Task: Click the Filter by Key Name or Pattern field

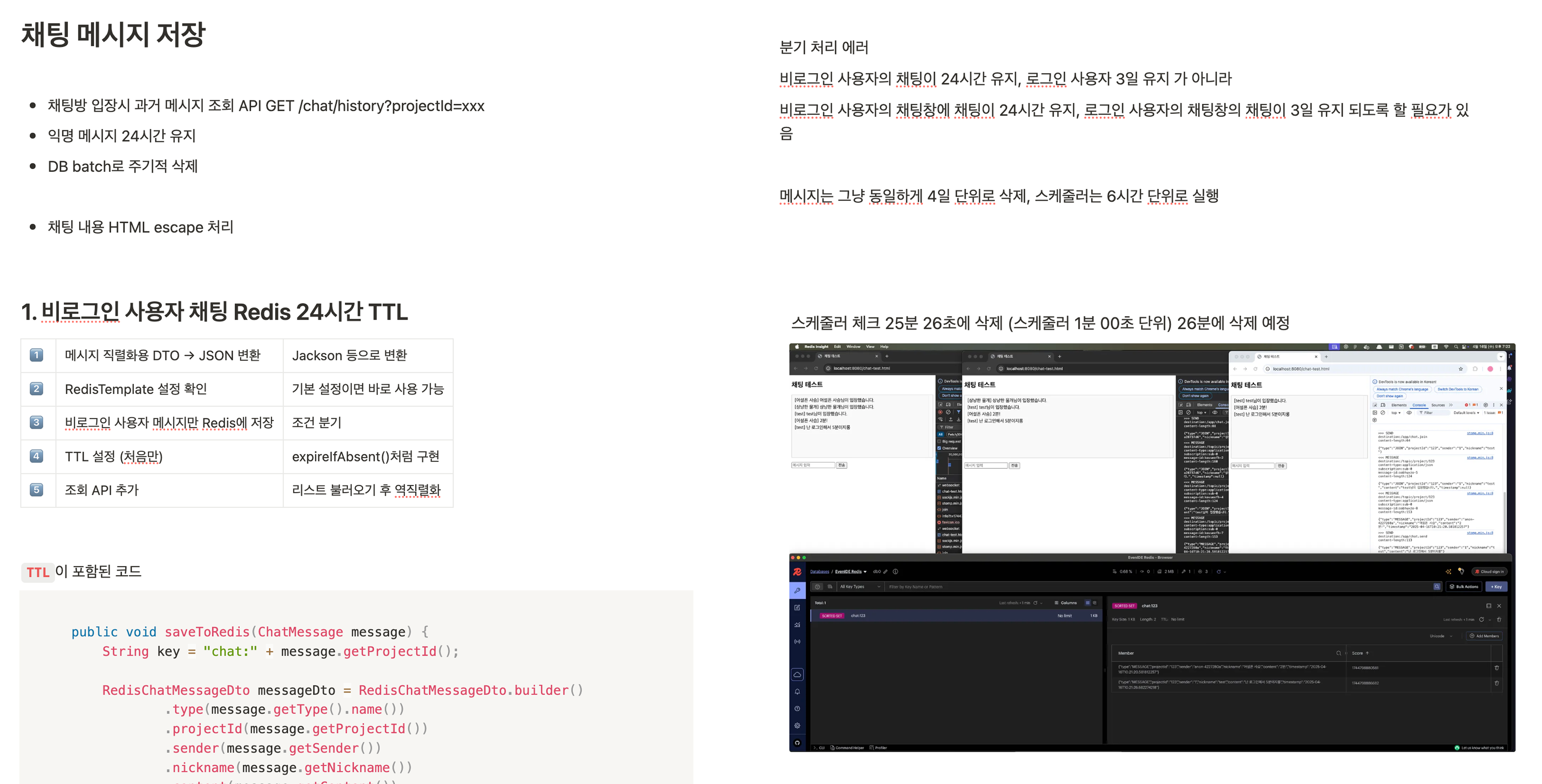Action: (1159, 586)
